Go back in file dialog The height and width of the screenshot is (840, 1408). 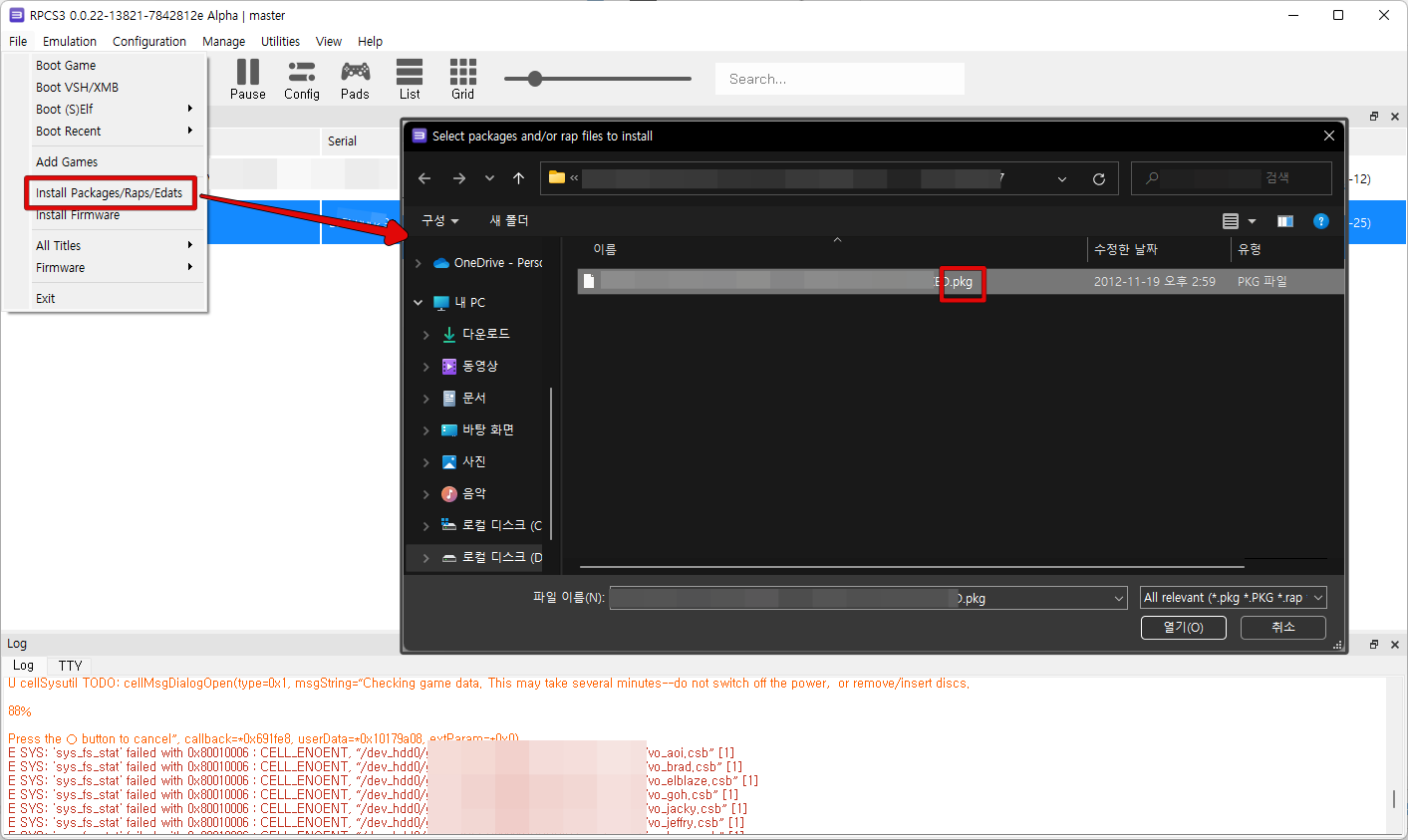(424, 178)
